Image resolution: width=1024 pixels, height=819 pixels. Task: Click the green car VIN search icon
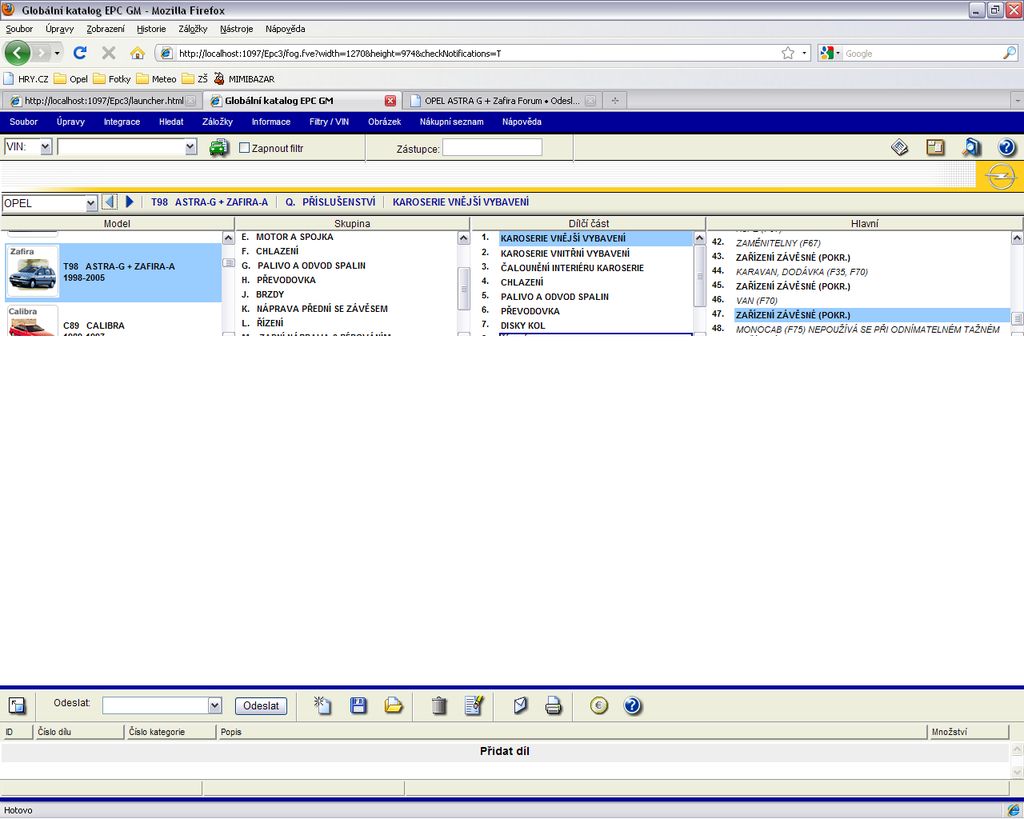(x=219, y=148)
